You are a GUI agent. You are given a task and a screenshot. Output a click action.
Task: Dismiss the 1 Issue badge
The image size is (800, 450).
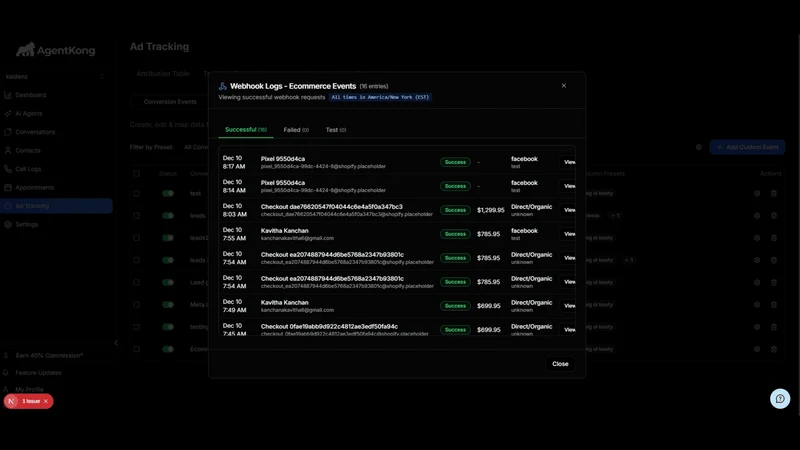[x=46, y=401]
